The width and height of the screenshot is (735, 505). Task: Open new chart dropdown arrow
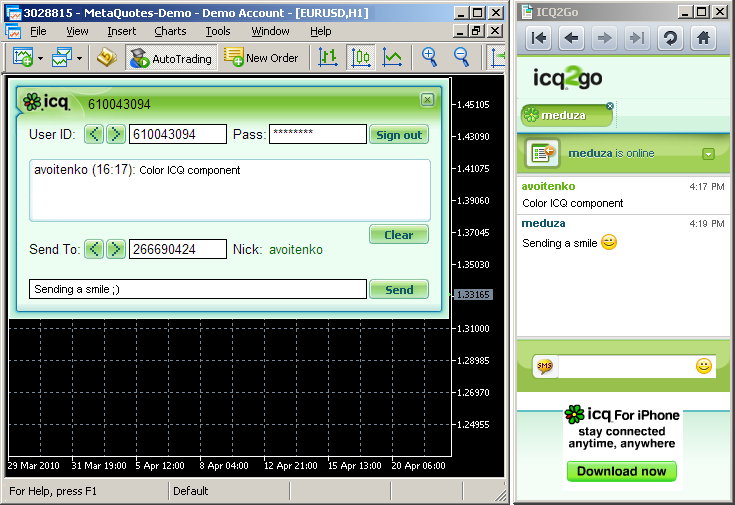[x=40, y=58]
